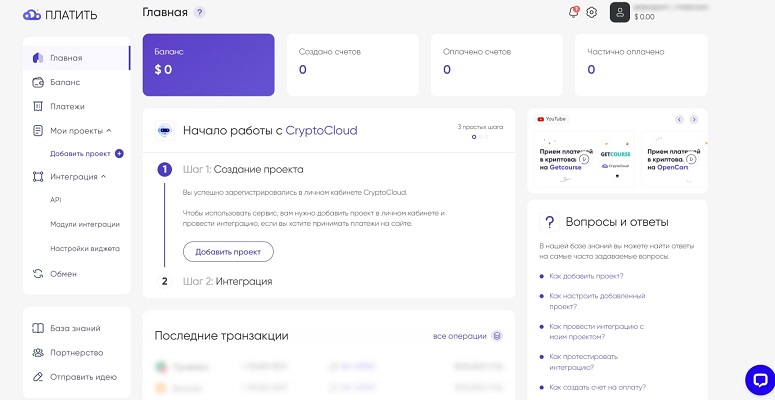This screenshot has height=400, width=775.
Task: Click the Последние транзакции heading
Action: (x=221, y=336)
